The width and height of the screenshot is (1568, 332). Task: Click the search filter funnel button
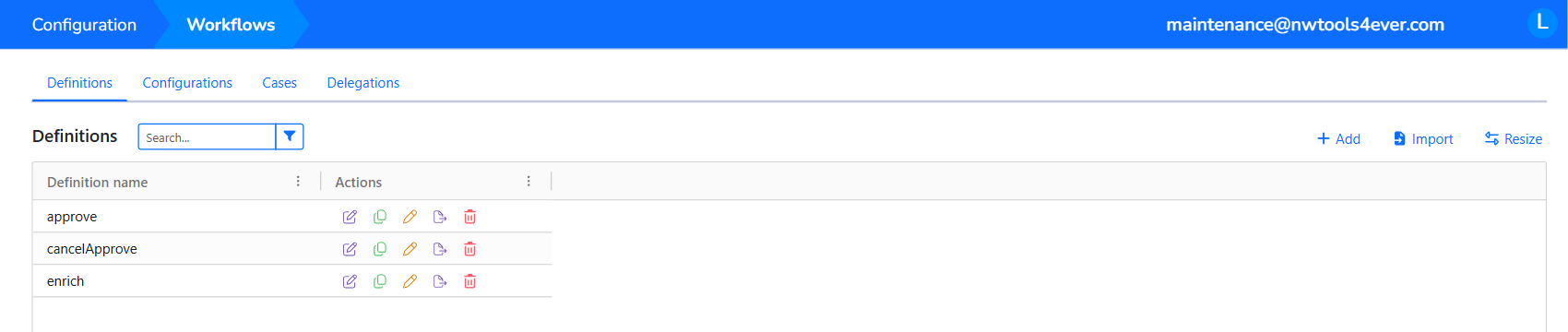point(290,136)
